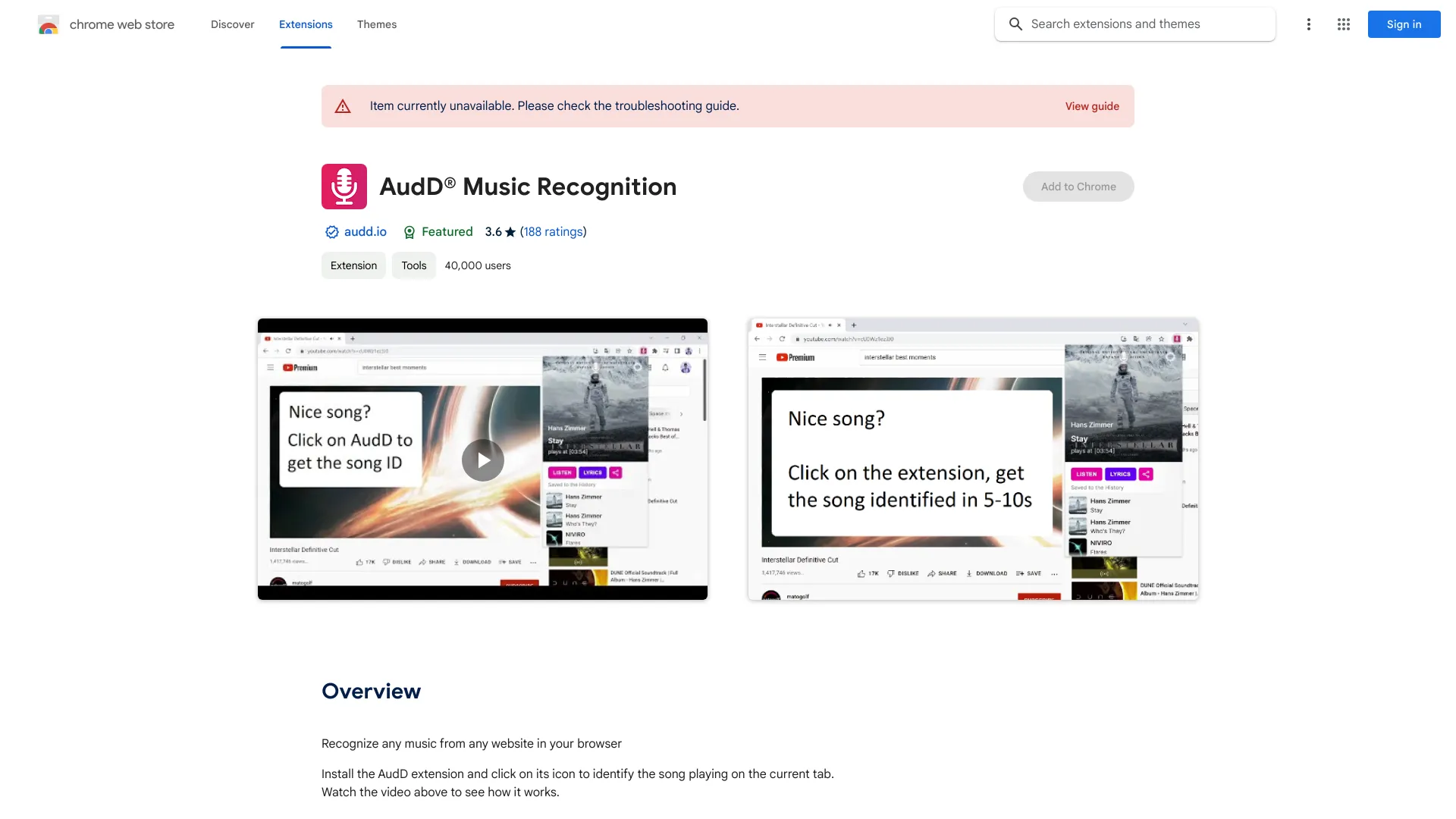The image size is (1456, 819).
Task: Select the Themes tab
Action: pos(376,23)
